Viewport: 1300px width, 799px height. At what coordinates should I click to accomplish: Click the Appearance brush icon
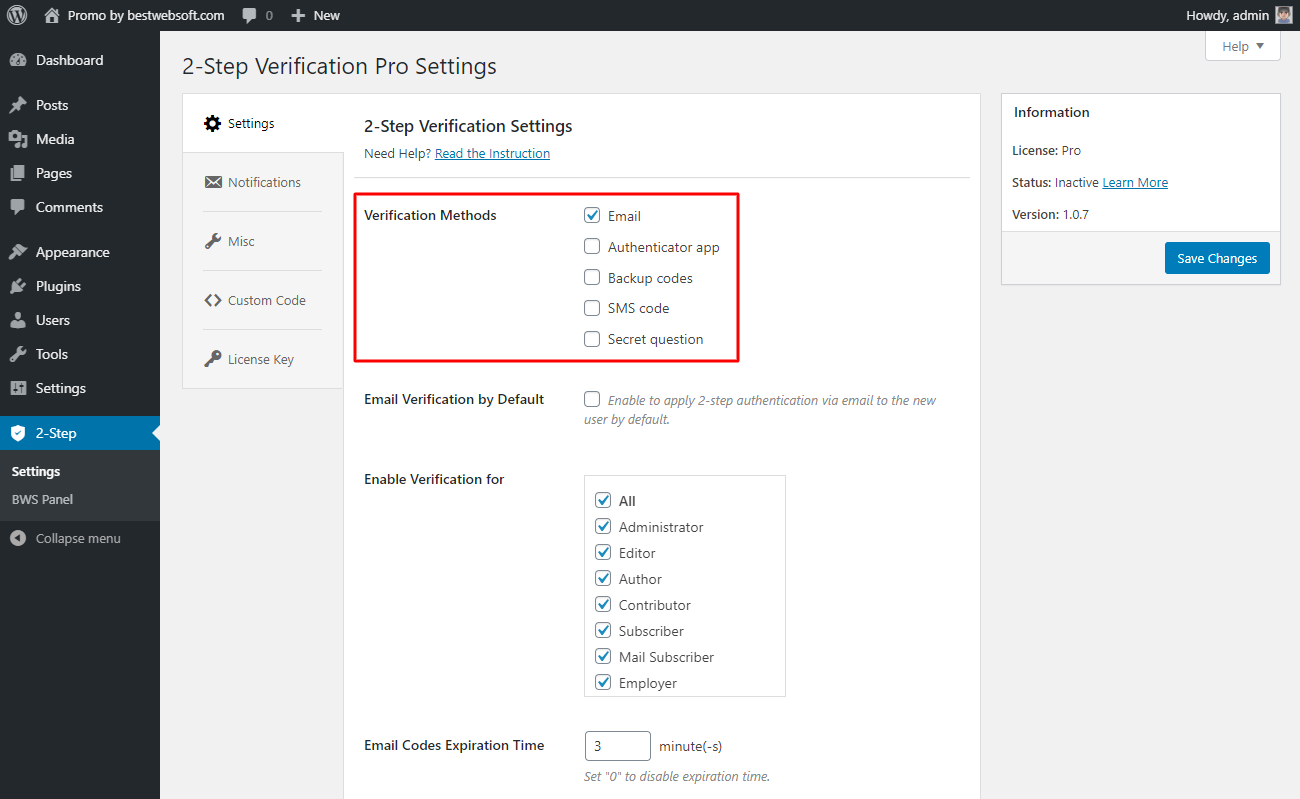coord(18,252)
